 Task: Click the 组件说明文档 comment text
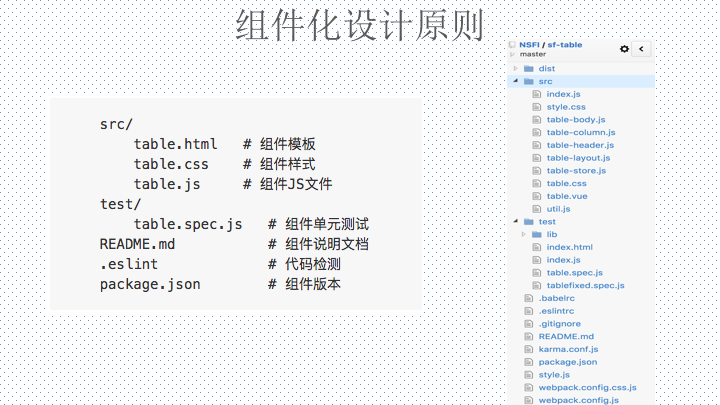pos(327,244)
